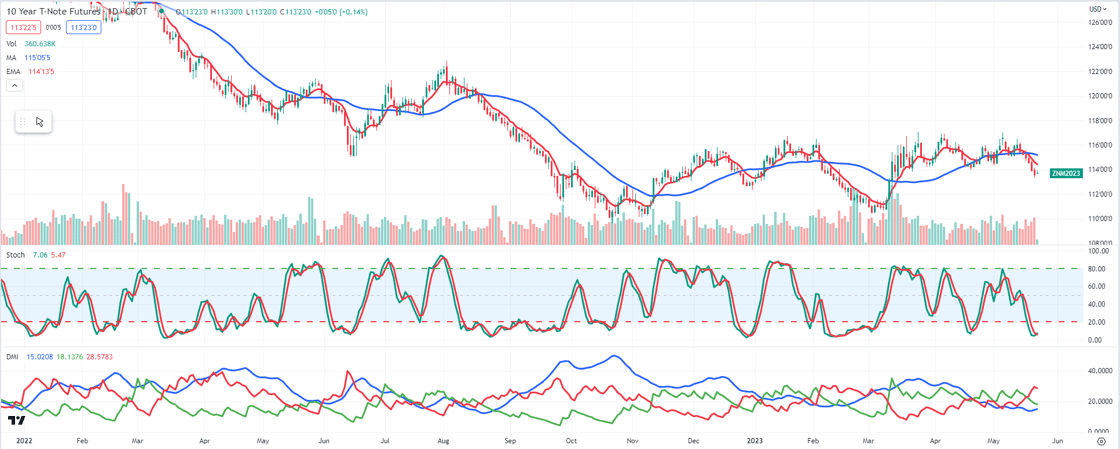Image resolution: width=1120 pixels, height=449 pixels.
Task: Select the arrow cursor tool
Action: 39,121
